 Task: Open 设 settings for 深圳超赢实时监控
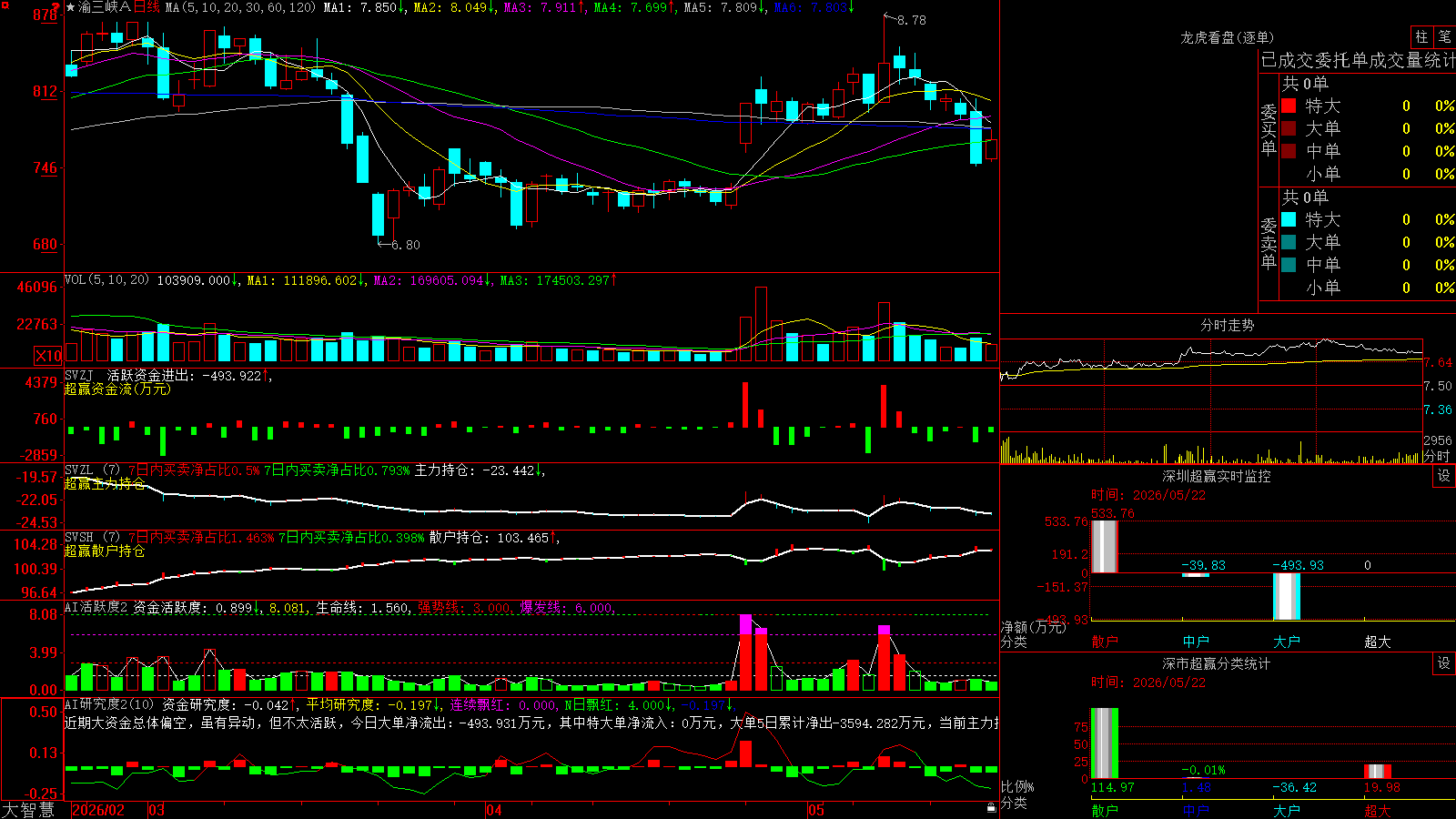(1444, 476)
